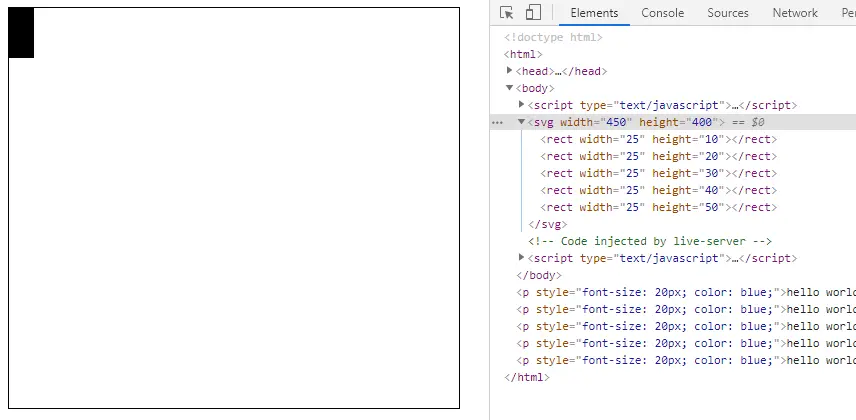The image size is (856, 420).
Task: Activate the inspect element picker icon
Action: click(507, 13)
